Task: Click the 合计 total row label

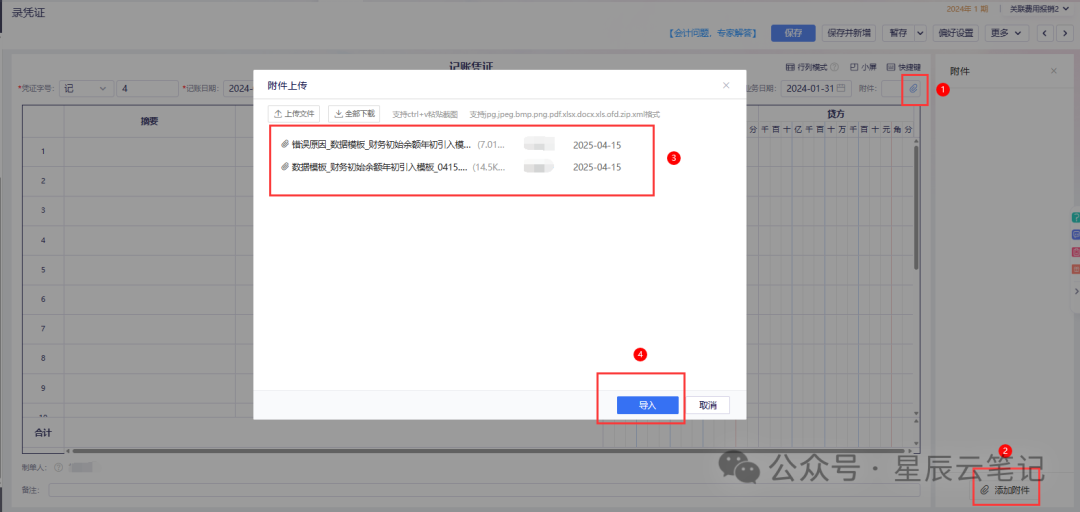Action: pos(43,432)
